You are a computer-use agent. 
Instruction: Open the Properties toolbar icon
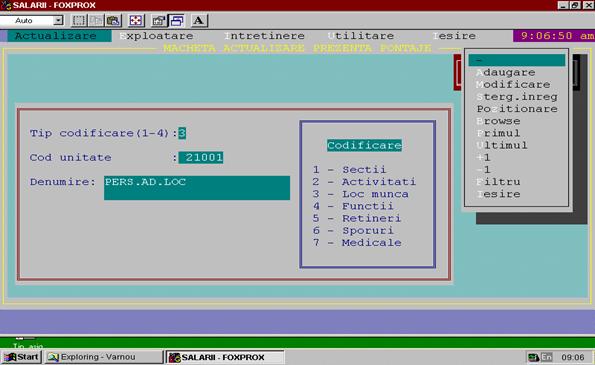[x=159, y=20]
